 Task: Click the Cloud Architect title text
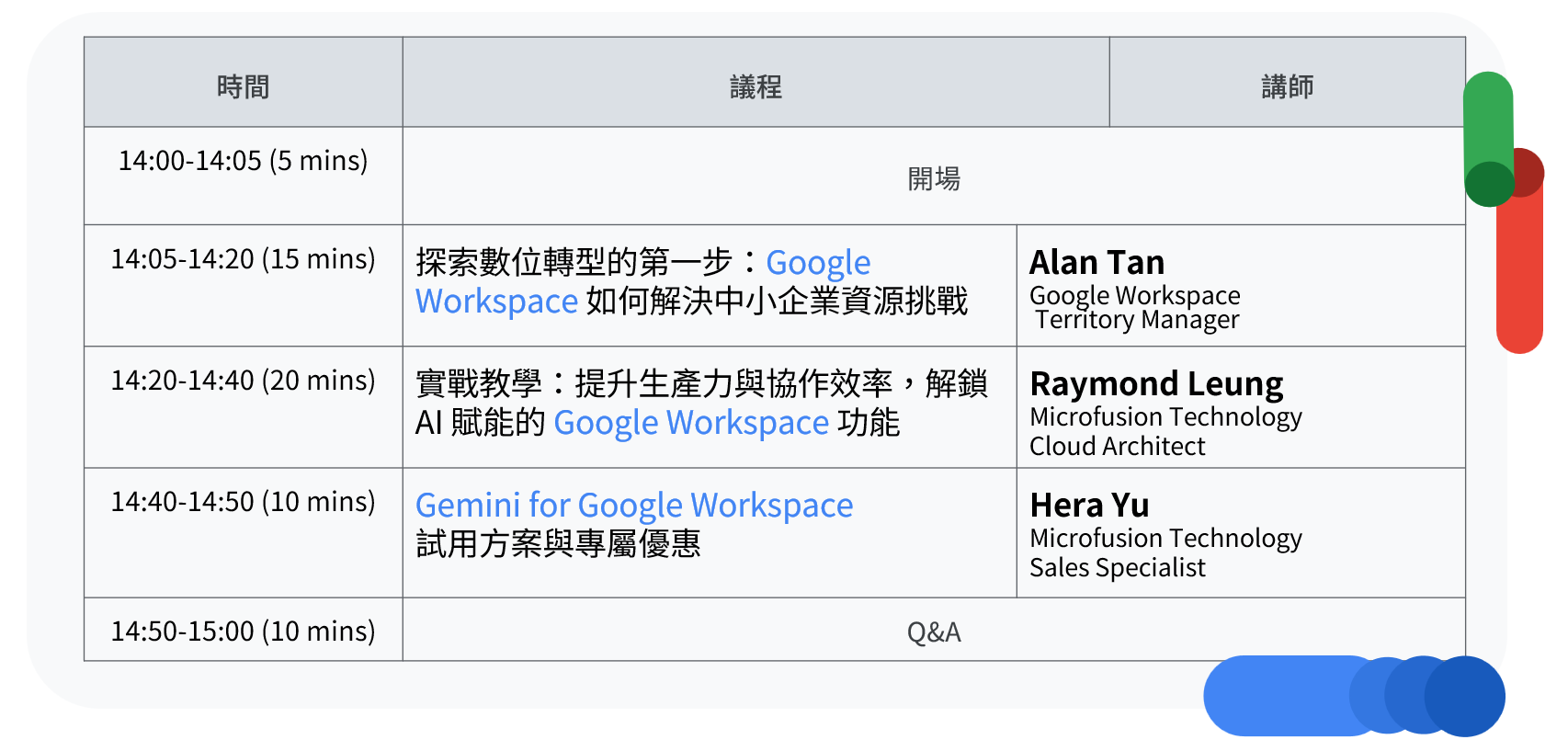click(1117, 447)
